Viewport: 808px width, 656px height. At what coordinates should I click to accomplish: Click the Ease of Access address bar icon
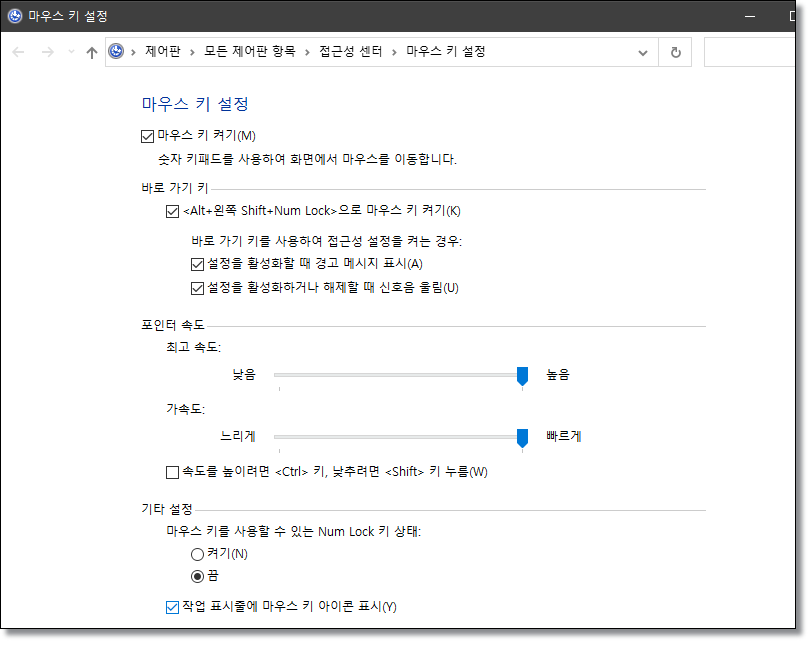coord(116,52)
